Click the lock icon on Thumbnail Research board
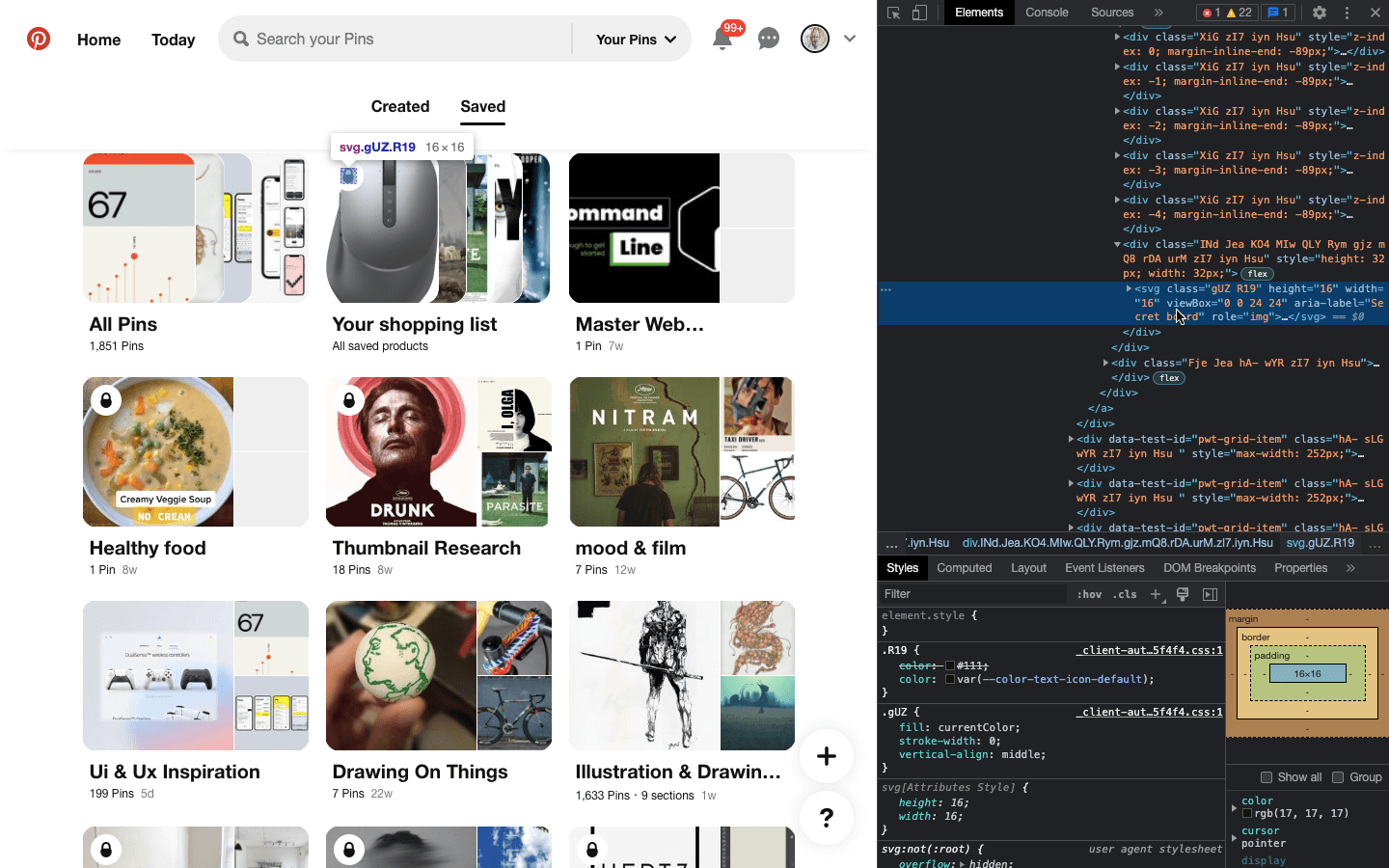Image resolution: width=1389 pixels, height=868 pixels. [x=349, y=400]
